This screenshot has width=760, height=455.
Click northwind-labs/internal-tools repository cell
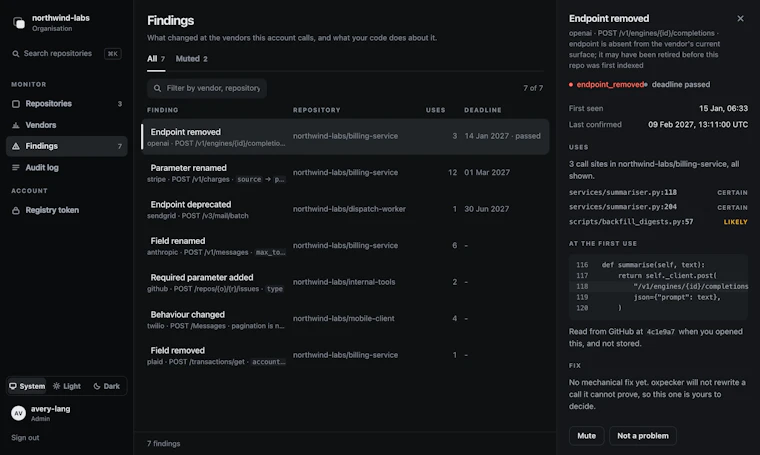344,282
